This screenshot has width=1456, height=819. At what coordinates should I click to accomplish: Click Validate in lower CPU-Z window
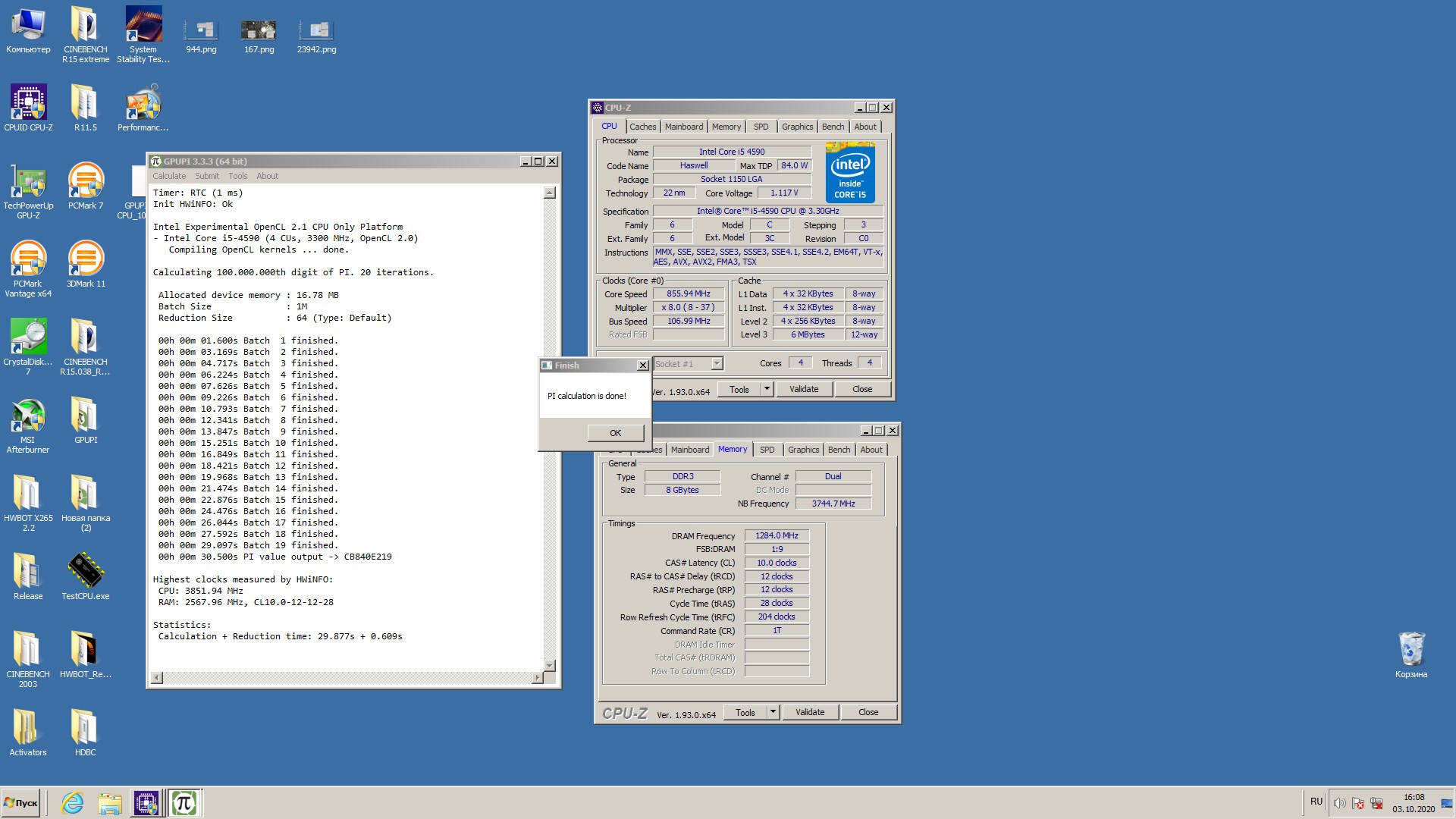pyautogui.click(x=810, y=712)
